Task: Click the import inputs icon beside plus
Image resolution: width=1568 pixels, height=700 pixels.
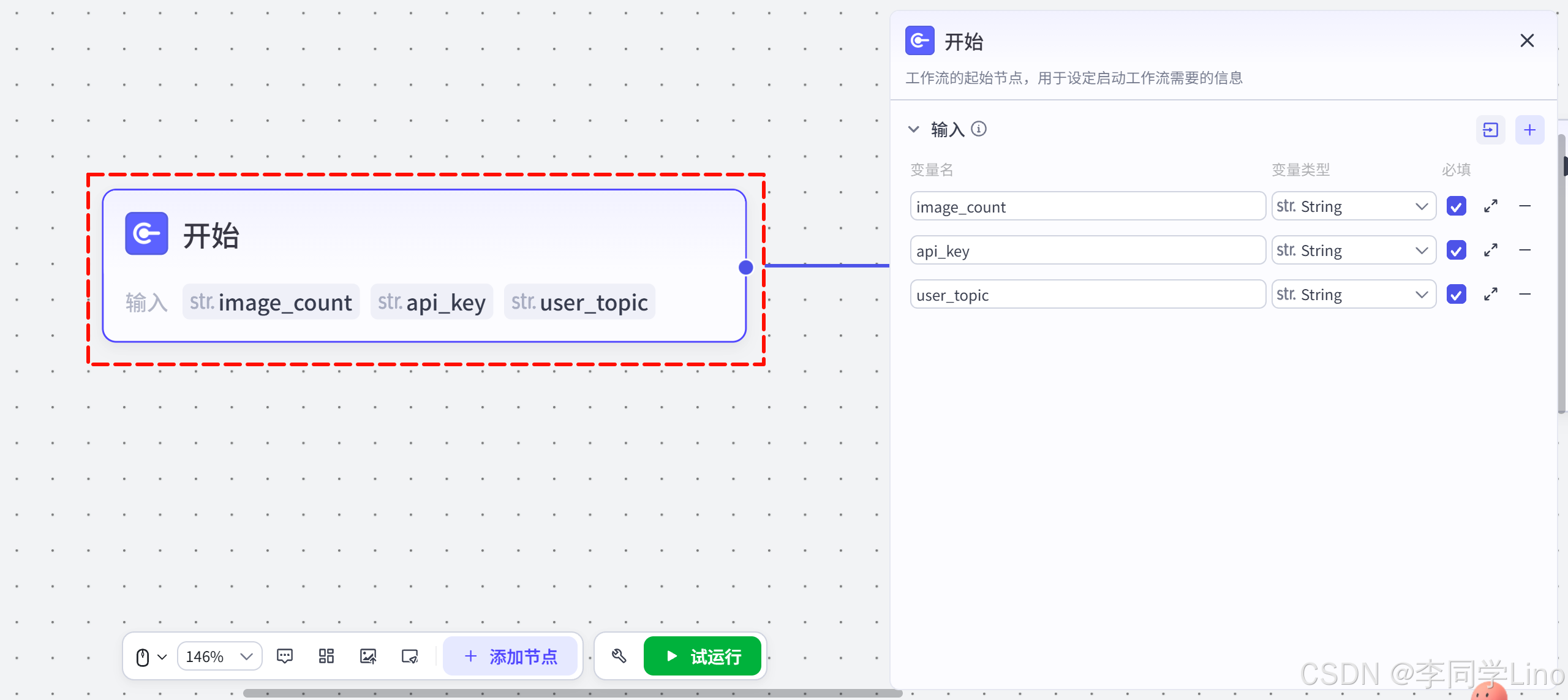Action: pyautogui.click(x=1490, y=130)
